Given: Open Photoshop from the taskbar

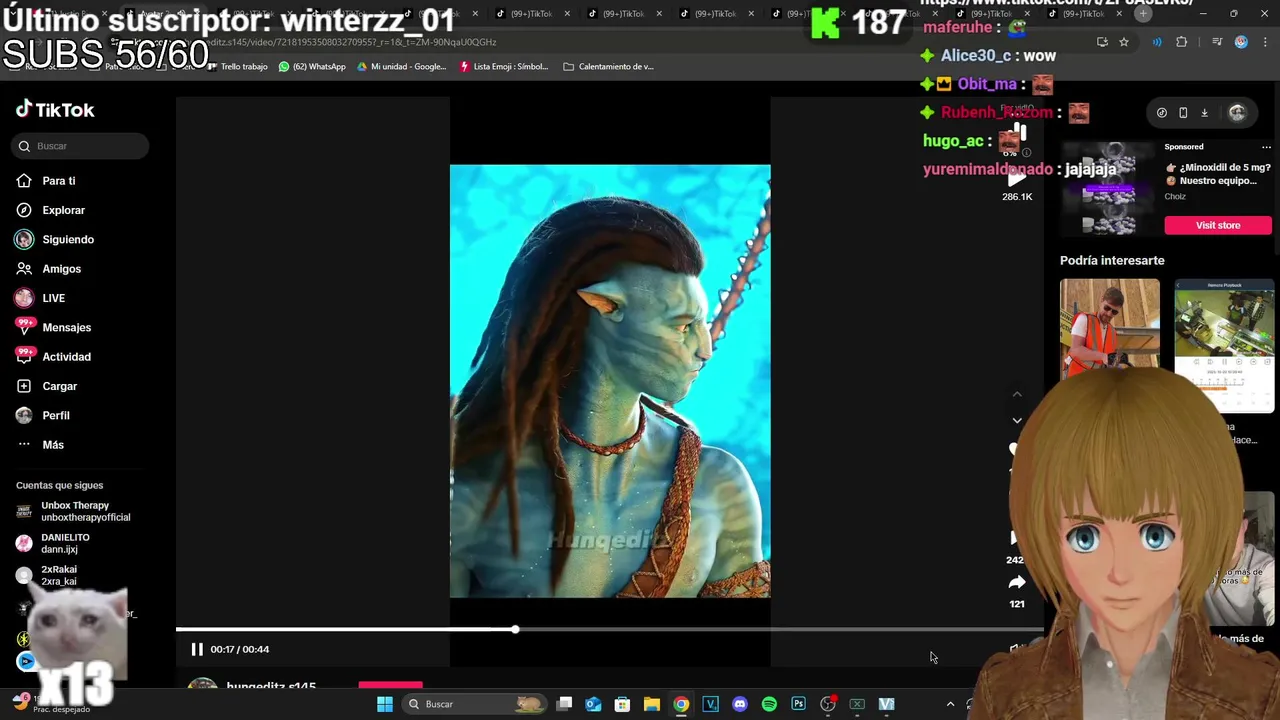Looking at the screenshot, I should pyautogui.click(x=798, y=704).
